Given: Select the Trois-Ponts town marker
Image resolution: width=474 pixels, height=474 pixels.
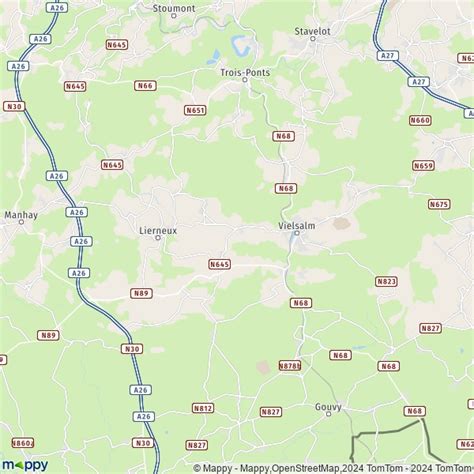Looking at the screenshot, I should [x=245, y=80].
